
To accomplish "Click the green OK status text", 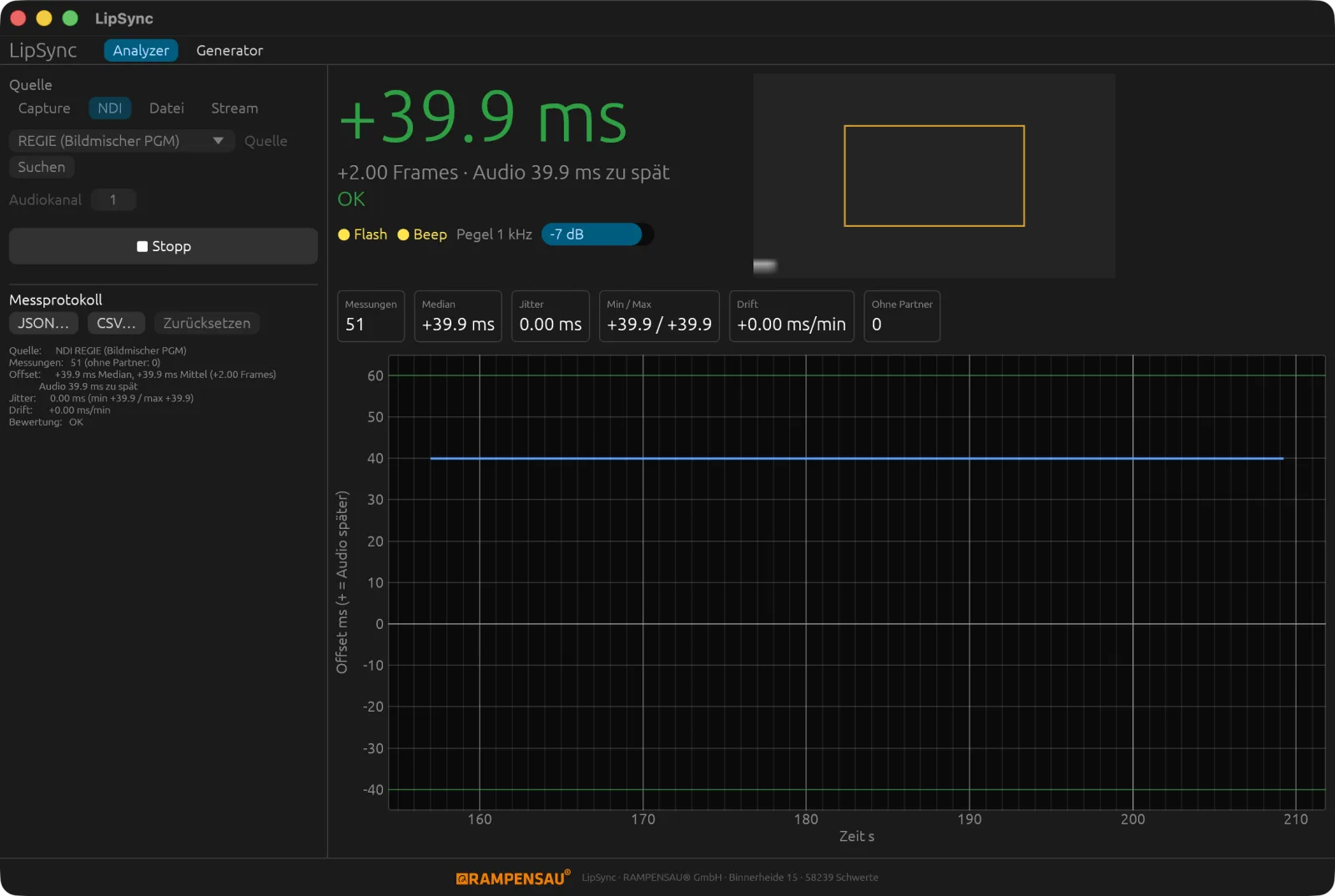I will [351, 199].
